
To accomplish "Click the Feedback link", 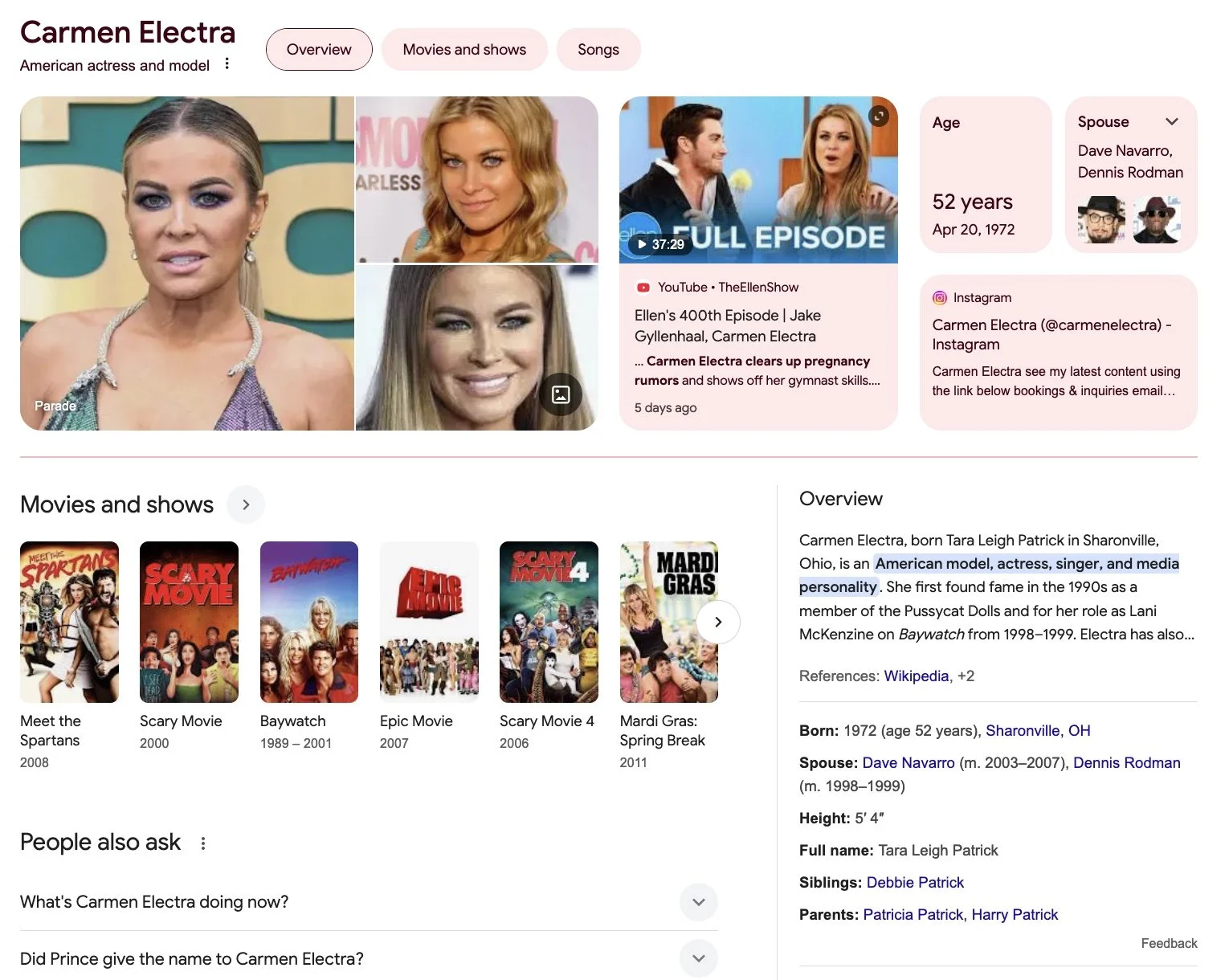I will click(x=1169, y=944).
